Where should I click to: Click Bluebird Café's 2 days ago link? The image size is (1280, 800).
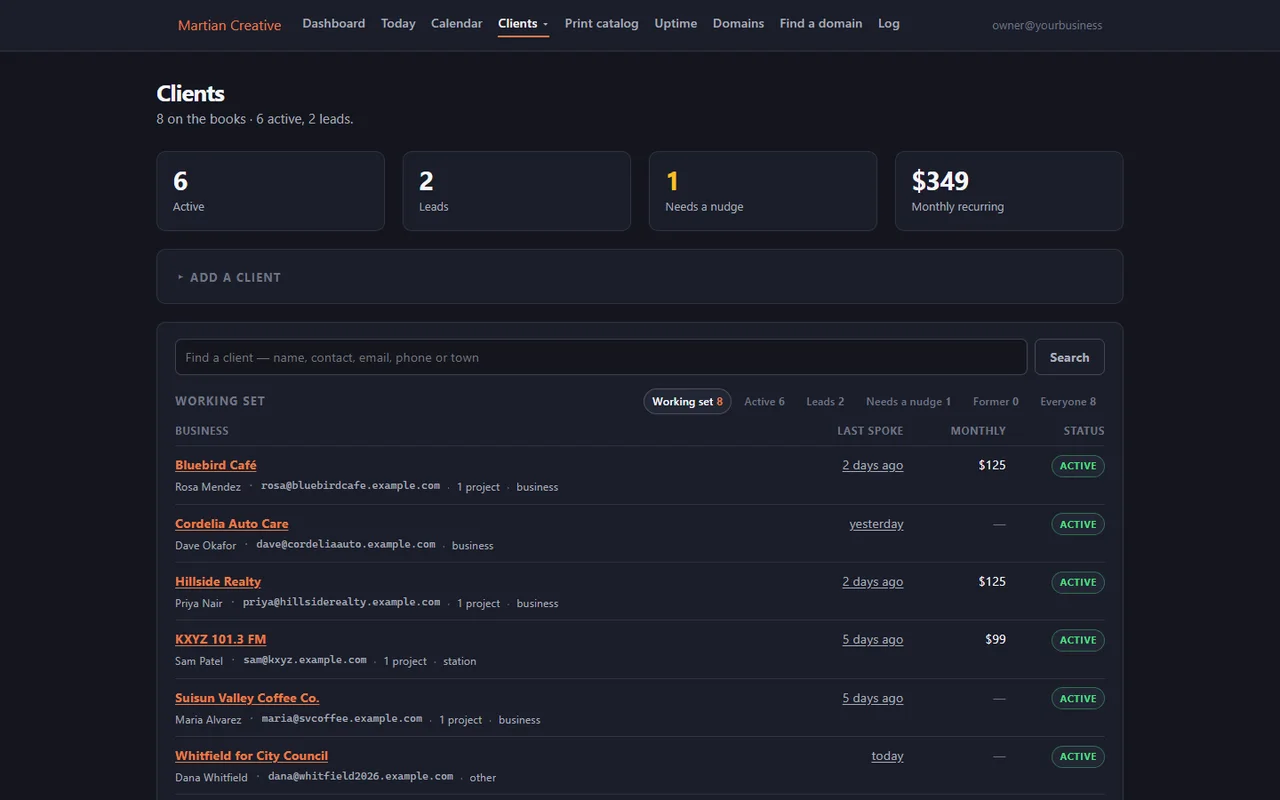(x=873, y=465)
